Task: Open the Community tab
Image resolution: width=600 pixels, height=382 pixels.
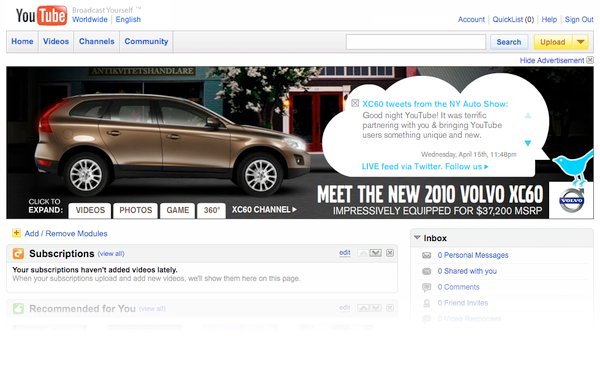Action: click(x=146, y=41)
